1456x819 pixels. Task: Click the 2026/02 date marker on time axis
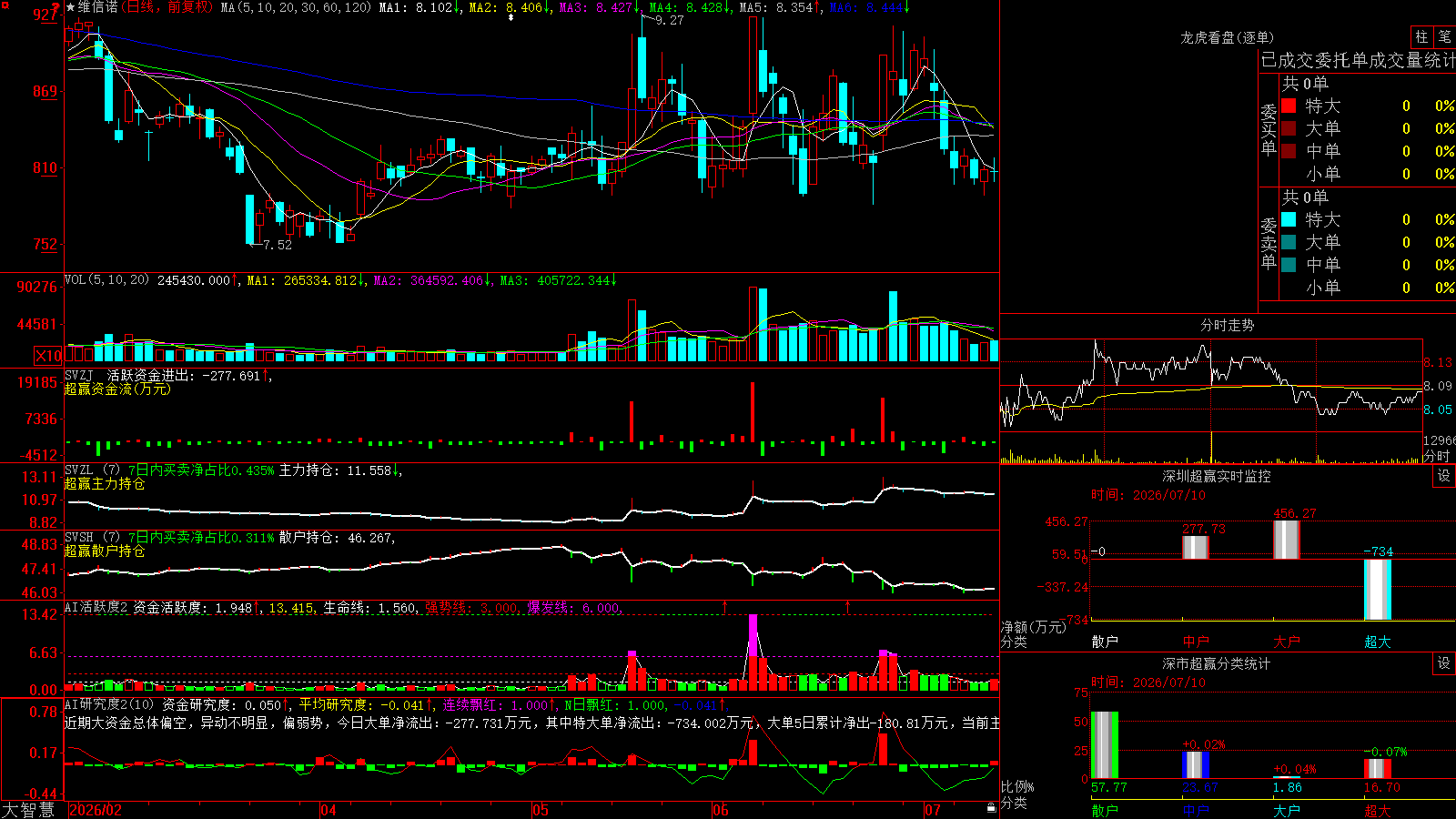96,810
